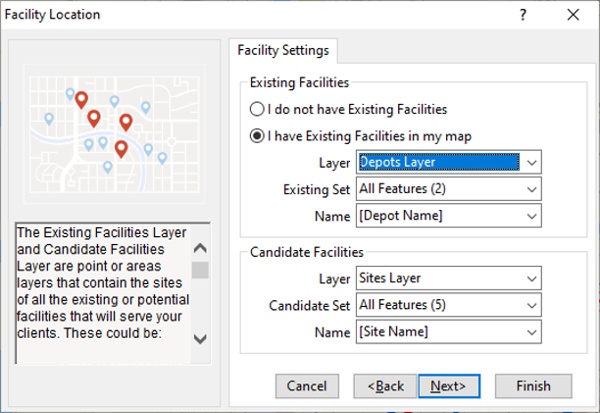
Task: Close the Facility Location dialog
Action: 572,15
